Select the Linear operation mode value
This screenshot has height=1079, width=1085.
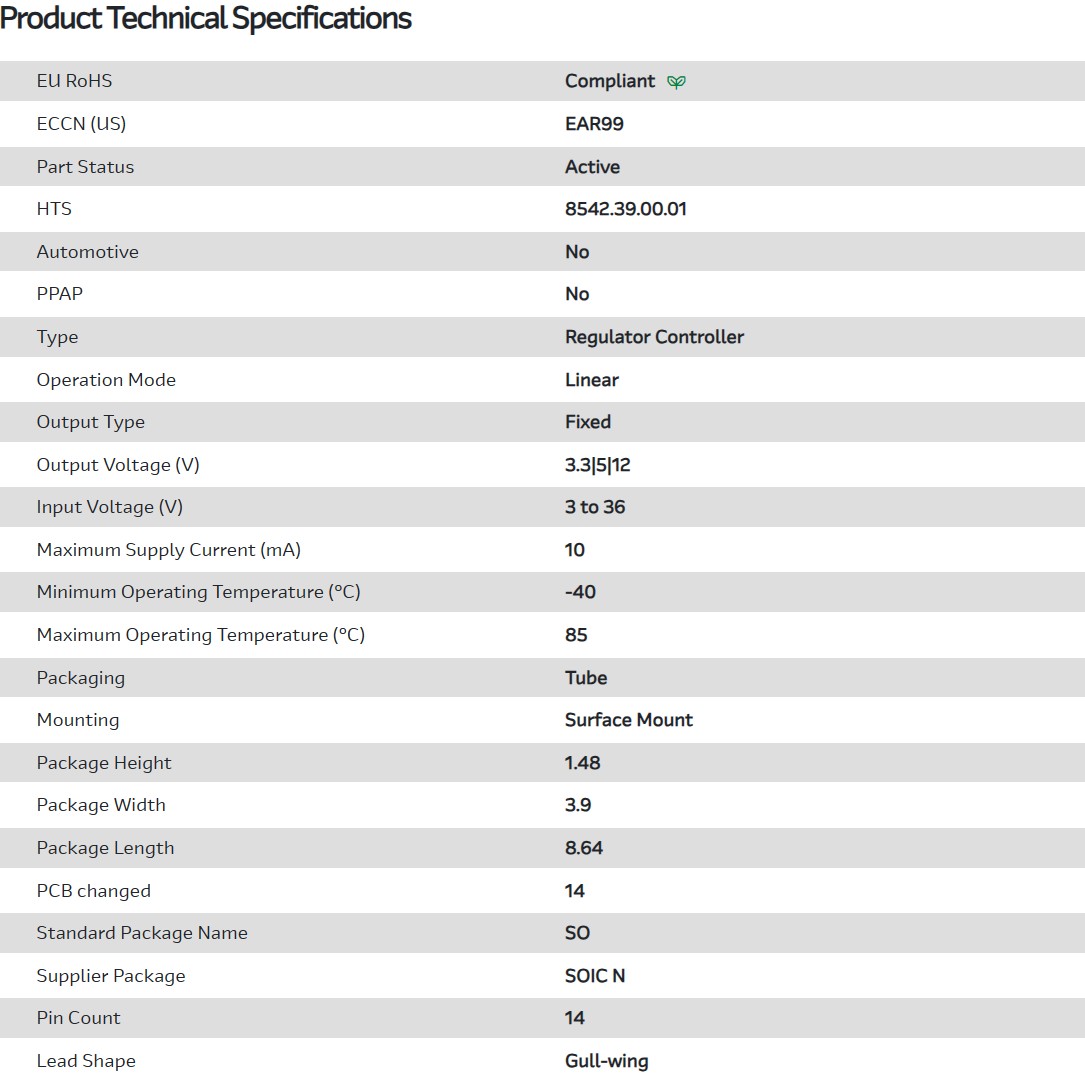click(x=591, y=380)
